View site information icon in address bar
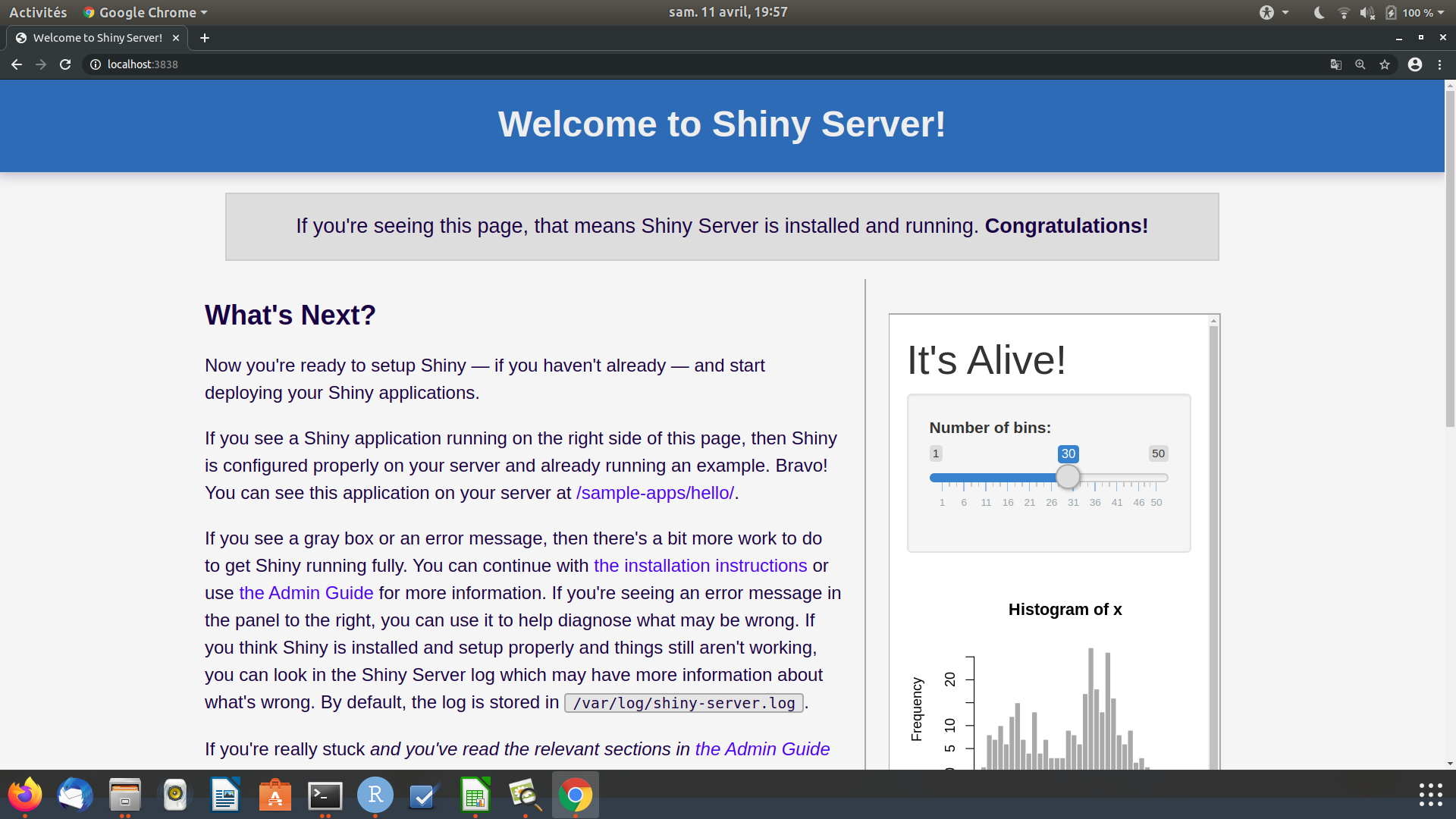The image size is (1456, 819). coord(96,64)
